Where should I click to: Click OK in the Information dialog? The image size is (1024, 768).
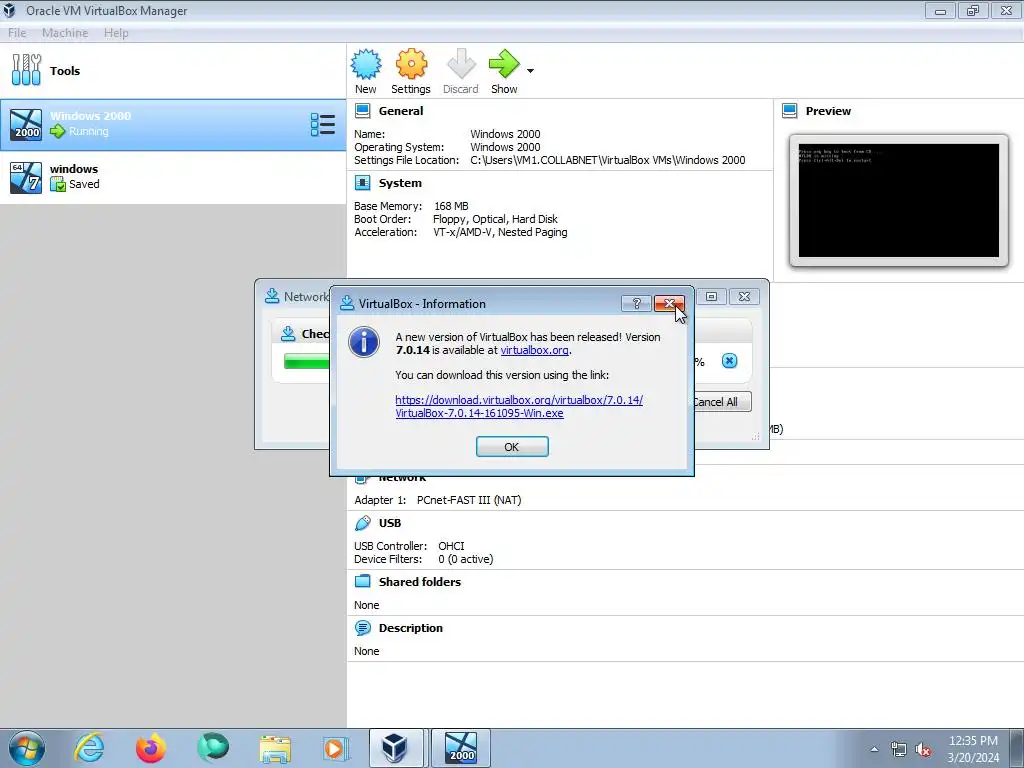(x=512, y=447)
